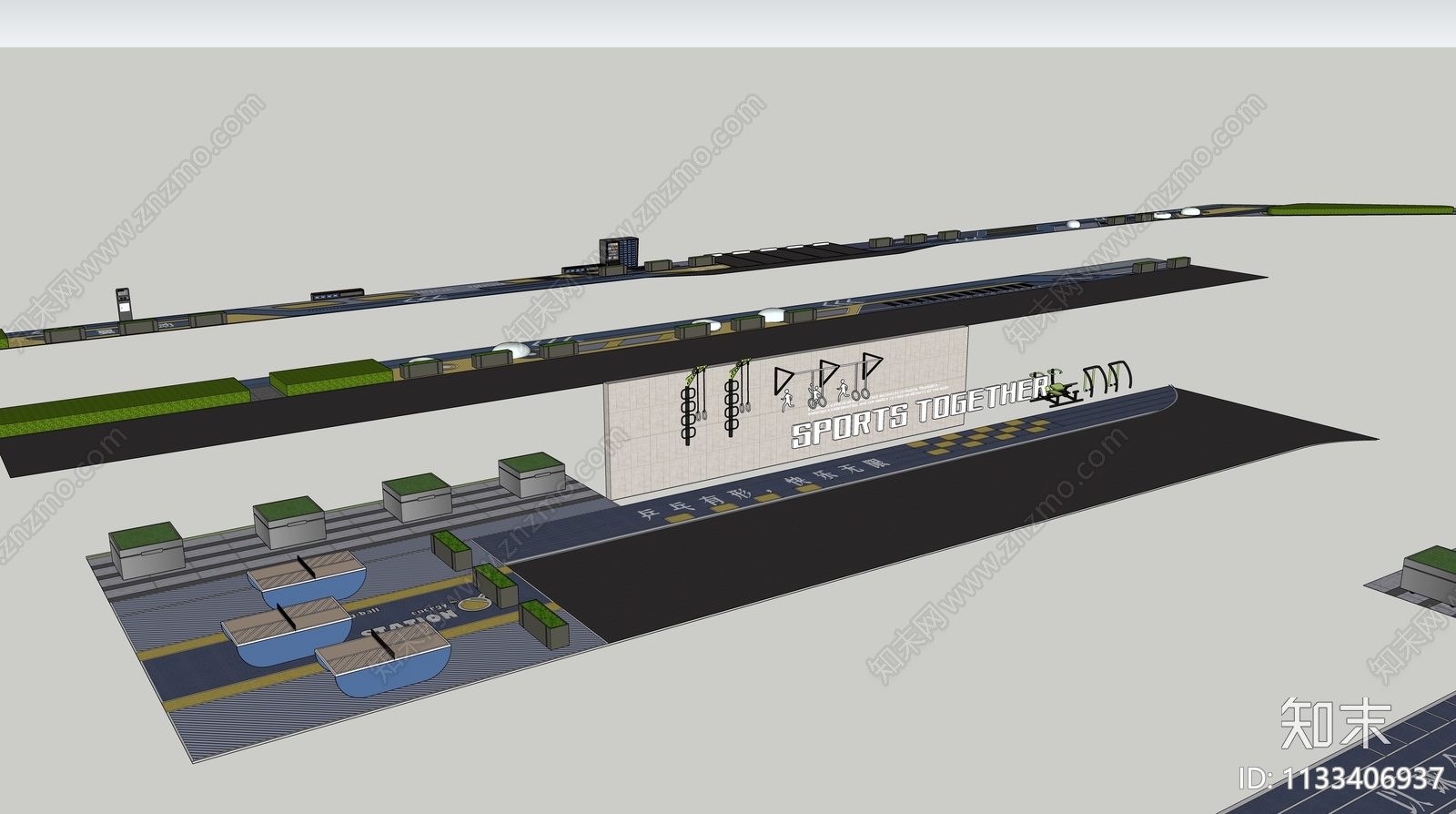This screenshot has height=814, width=1456.
Task: Select the tall dark building model on the far strip
Action: tap(621, 252)
